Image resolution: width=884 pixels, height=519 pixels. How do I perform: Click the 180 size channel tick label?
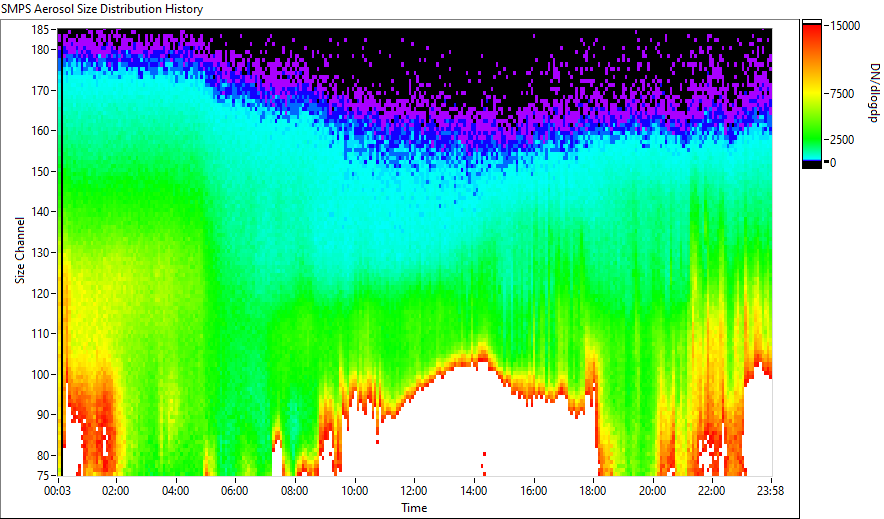tap(40, 50)
